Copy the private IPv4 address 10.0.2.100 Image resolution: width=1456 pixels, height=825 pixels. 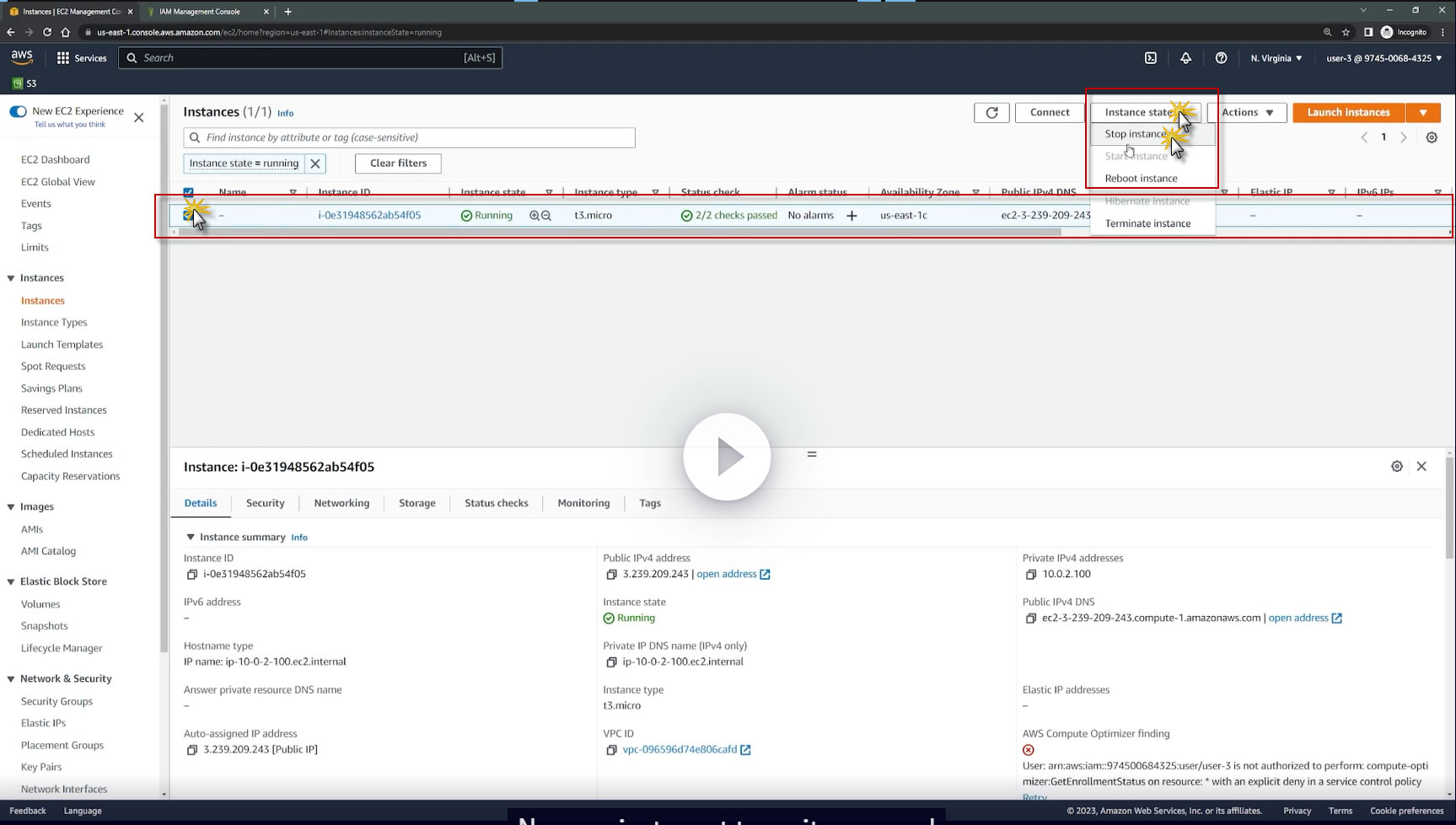[1030, 575]
